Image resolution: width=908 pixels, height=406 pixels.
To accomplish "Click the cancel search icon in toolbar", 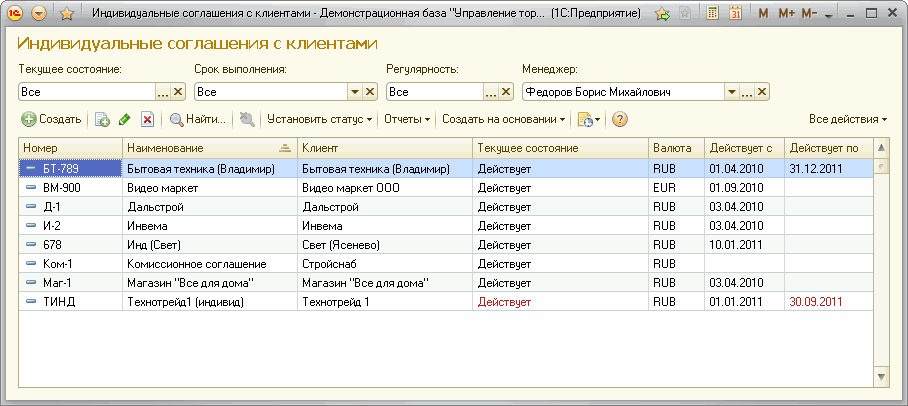I will pyautogui.click(x=246, y=120).
